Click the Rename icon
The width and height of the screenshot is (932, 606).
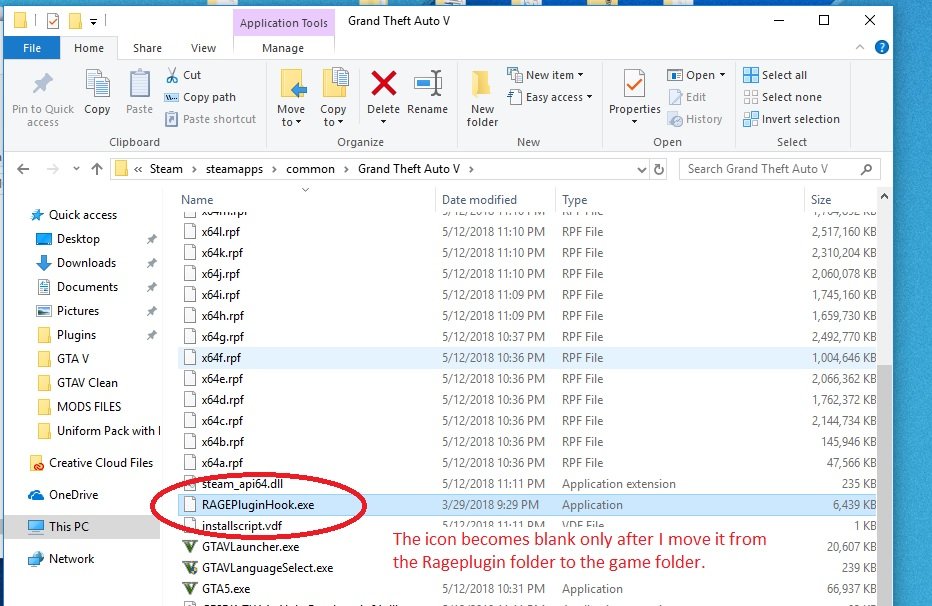[x=427, y=83]
